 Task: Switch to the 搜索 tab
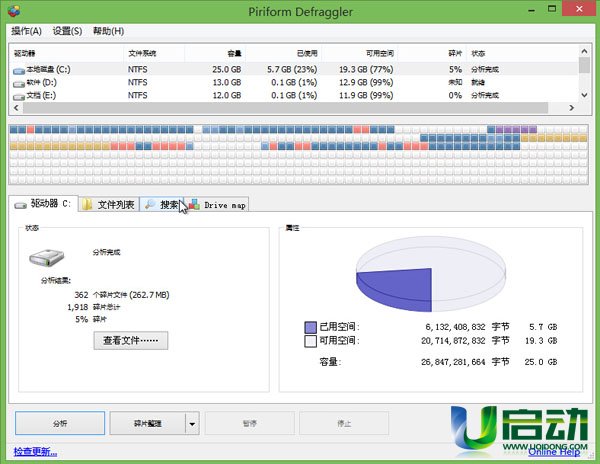pos(161,205)
